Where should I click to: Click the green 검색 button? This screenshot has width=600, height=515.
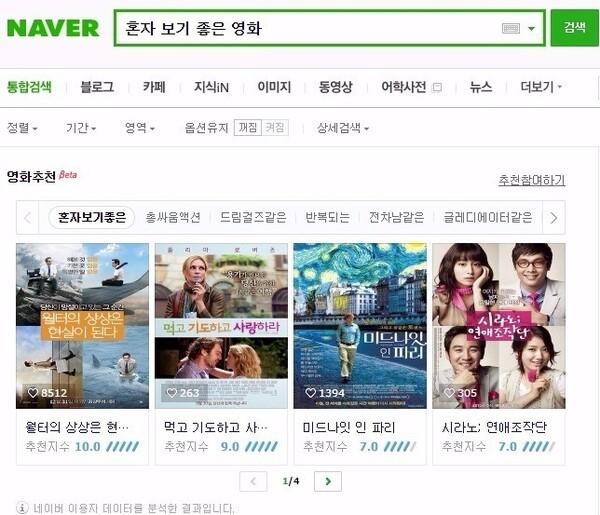[x=574, y=28]
